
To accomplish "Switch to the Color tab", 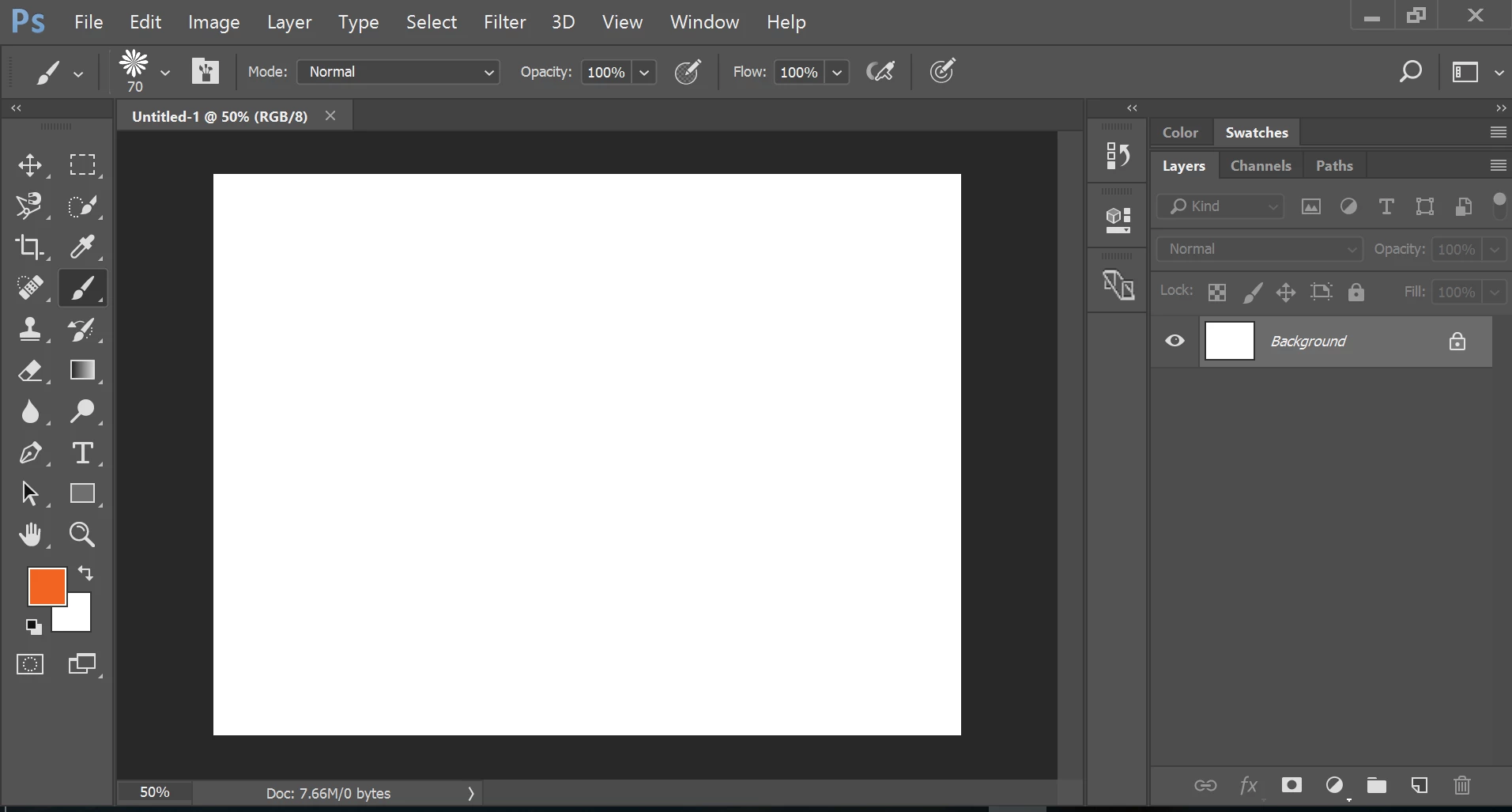I will 1180,132.
